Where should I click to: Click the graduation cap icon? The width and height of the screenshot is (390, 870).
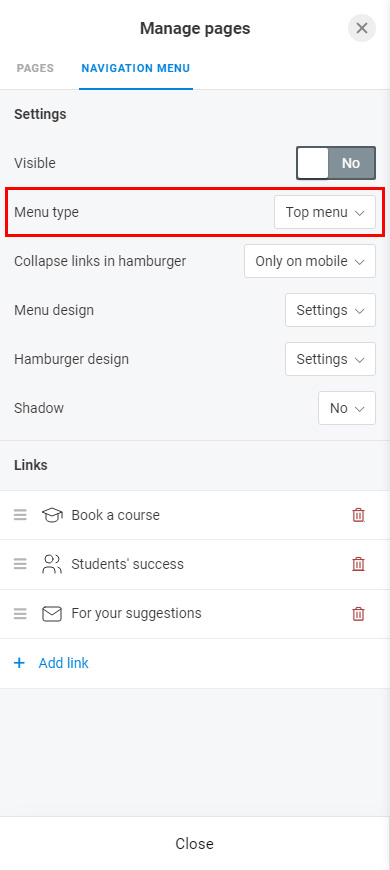click(52, 515)
